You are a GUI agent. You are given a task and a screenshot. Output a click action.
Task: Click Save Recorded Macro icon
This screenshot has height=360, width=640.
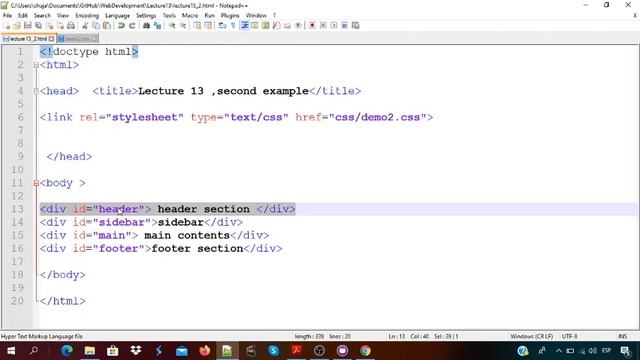point(356,26)
